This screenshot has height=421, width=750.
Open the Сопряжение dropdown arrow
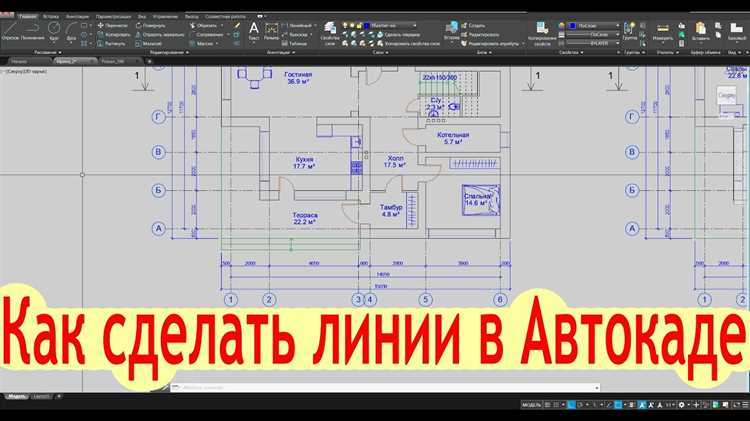tap(228, 34)
